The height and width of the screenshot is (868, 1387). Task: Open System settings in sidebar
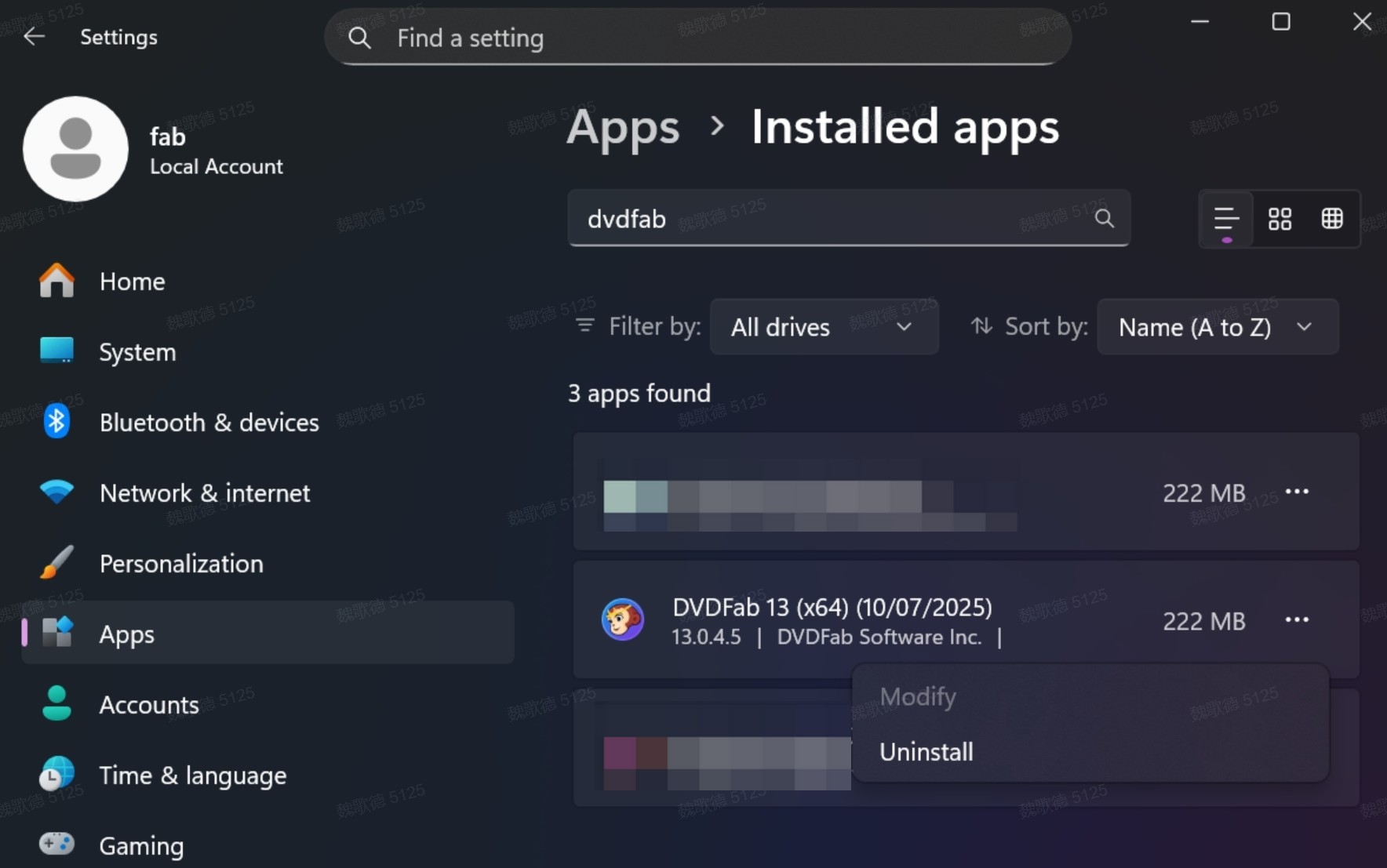click(268, 352)
